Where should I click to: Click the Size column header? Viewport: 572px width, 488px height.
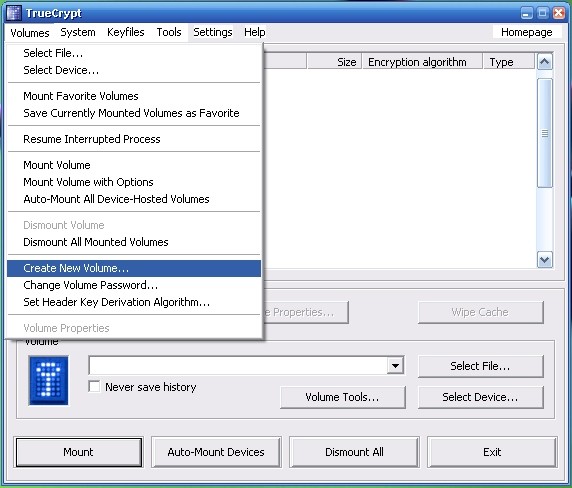335,62
